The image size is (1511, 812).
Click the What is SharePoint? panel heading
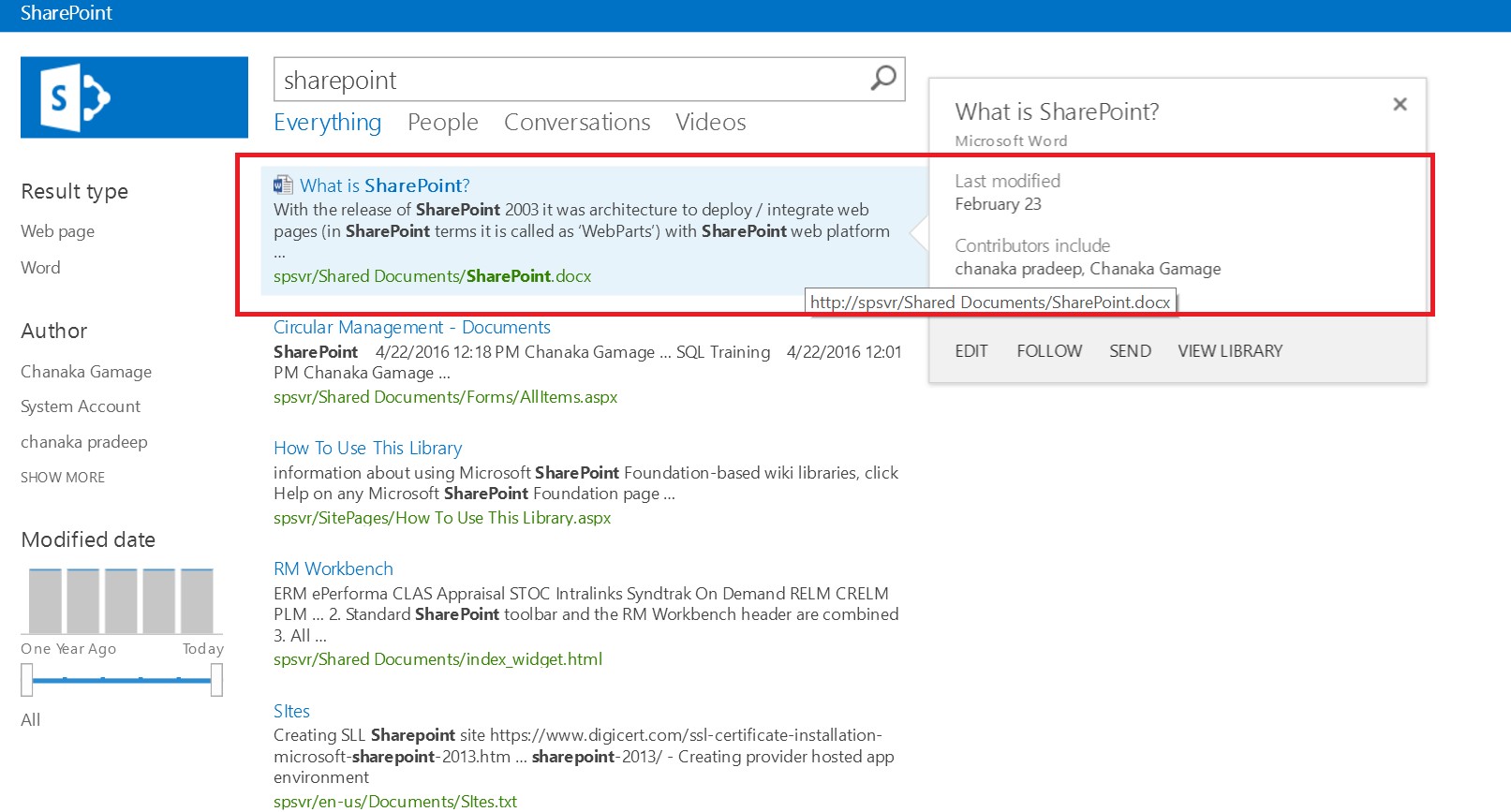(1057, 112)
